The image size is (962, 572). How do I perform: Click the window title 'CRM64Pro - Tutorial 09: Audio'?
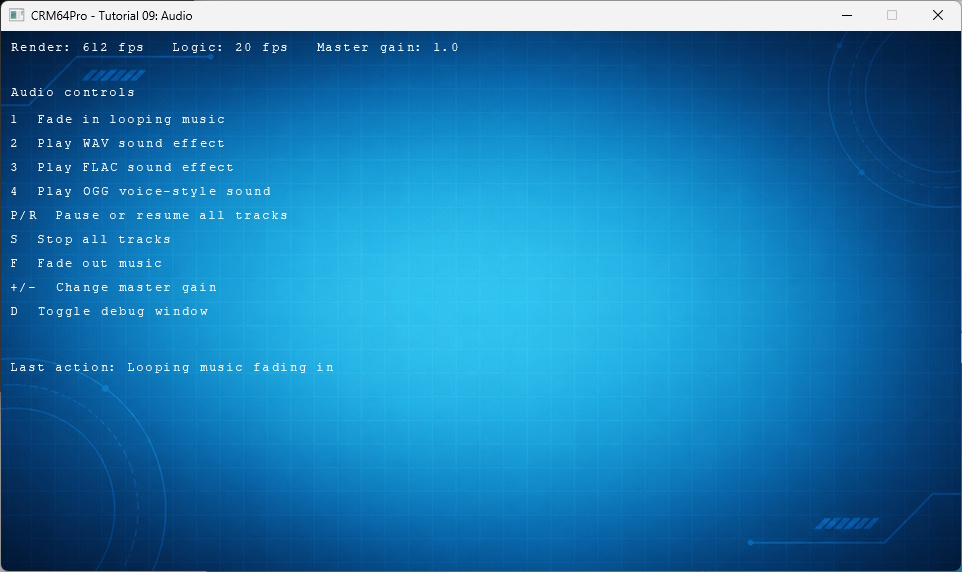point(112,16)
